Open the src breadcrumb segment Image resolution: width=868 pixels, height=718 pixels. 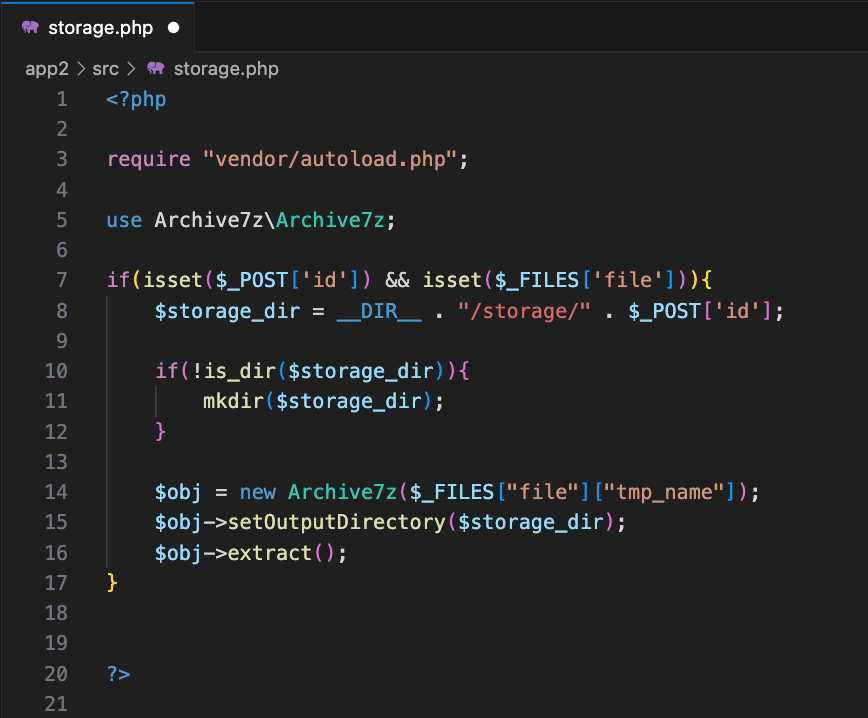(105, 69)
